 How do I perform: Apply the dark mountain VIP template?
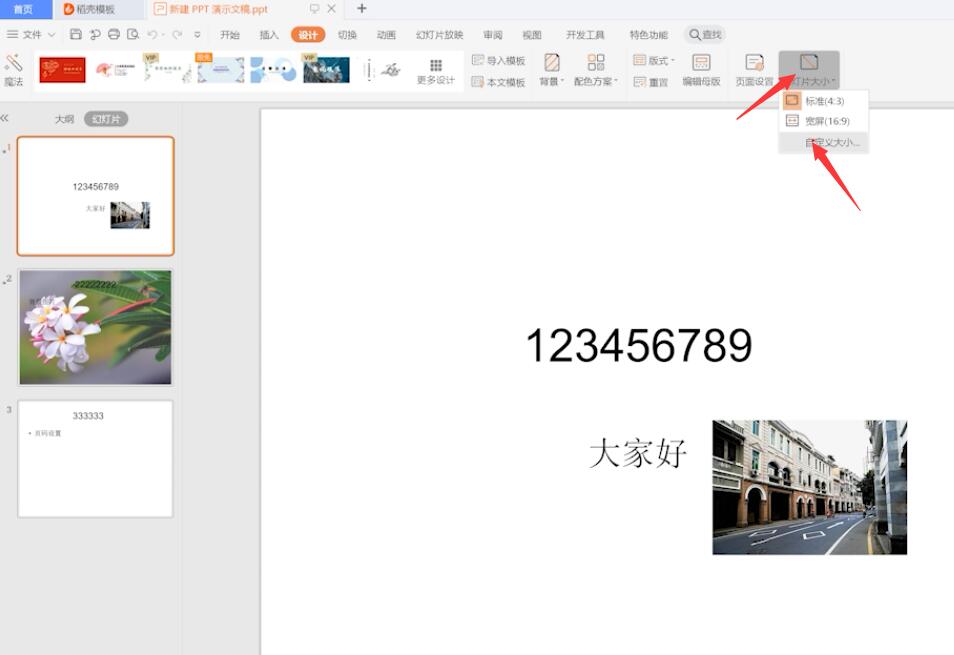tap(326, 70)
